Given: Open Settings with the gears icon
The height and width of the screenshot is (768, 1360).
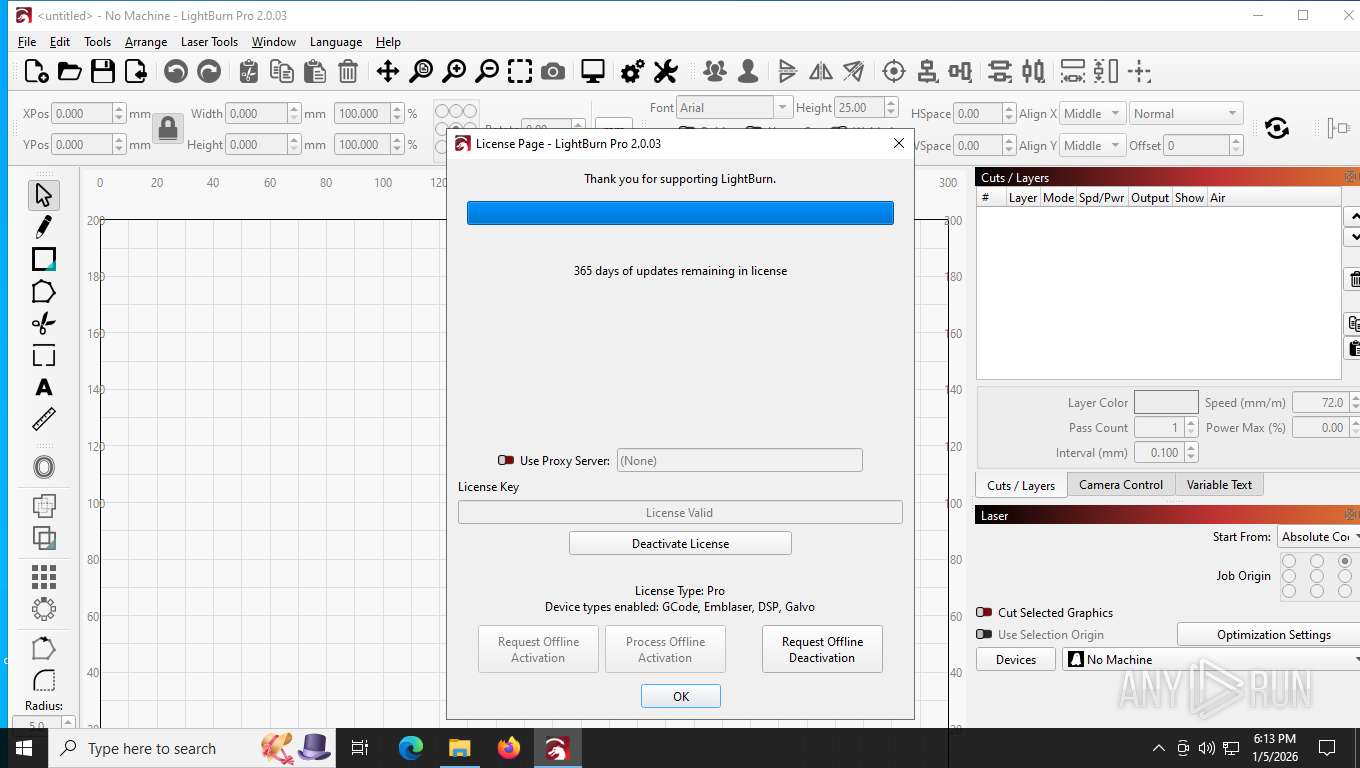Looking at the screenshot, I should [633, 71].
